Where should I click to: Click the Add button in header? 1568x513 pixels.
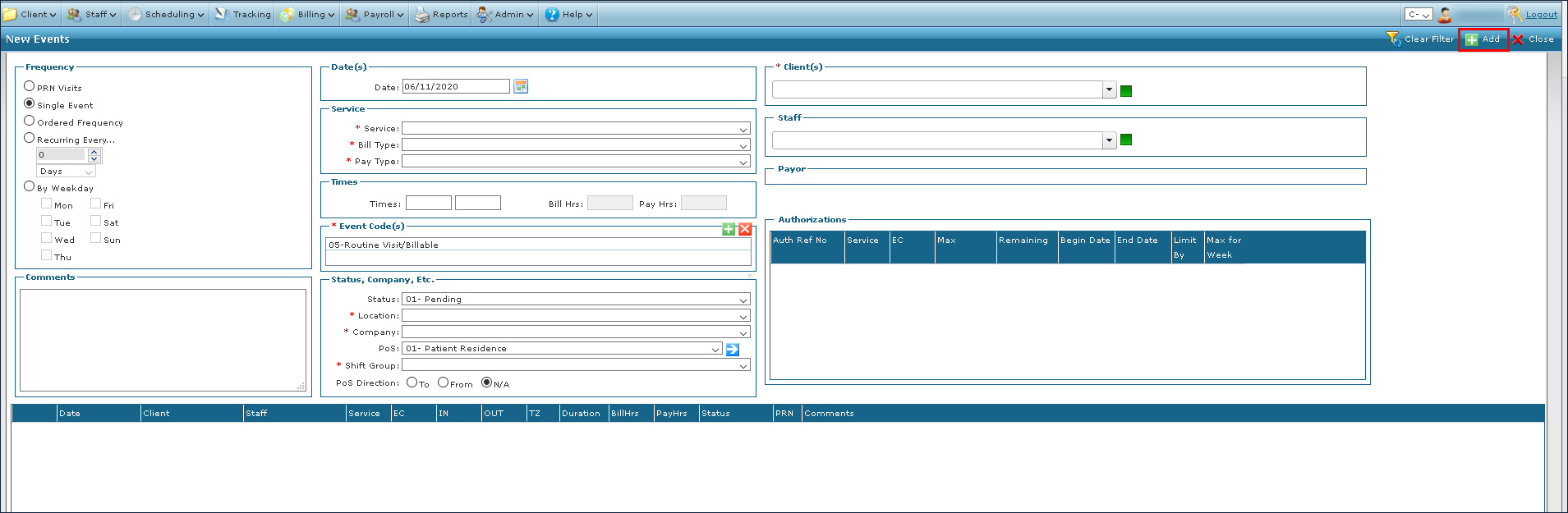point(1483,39)
